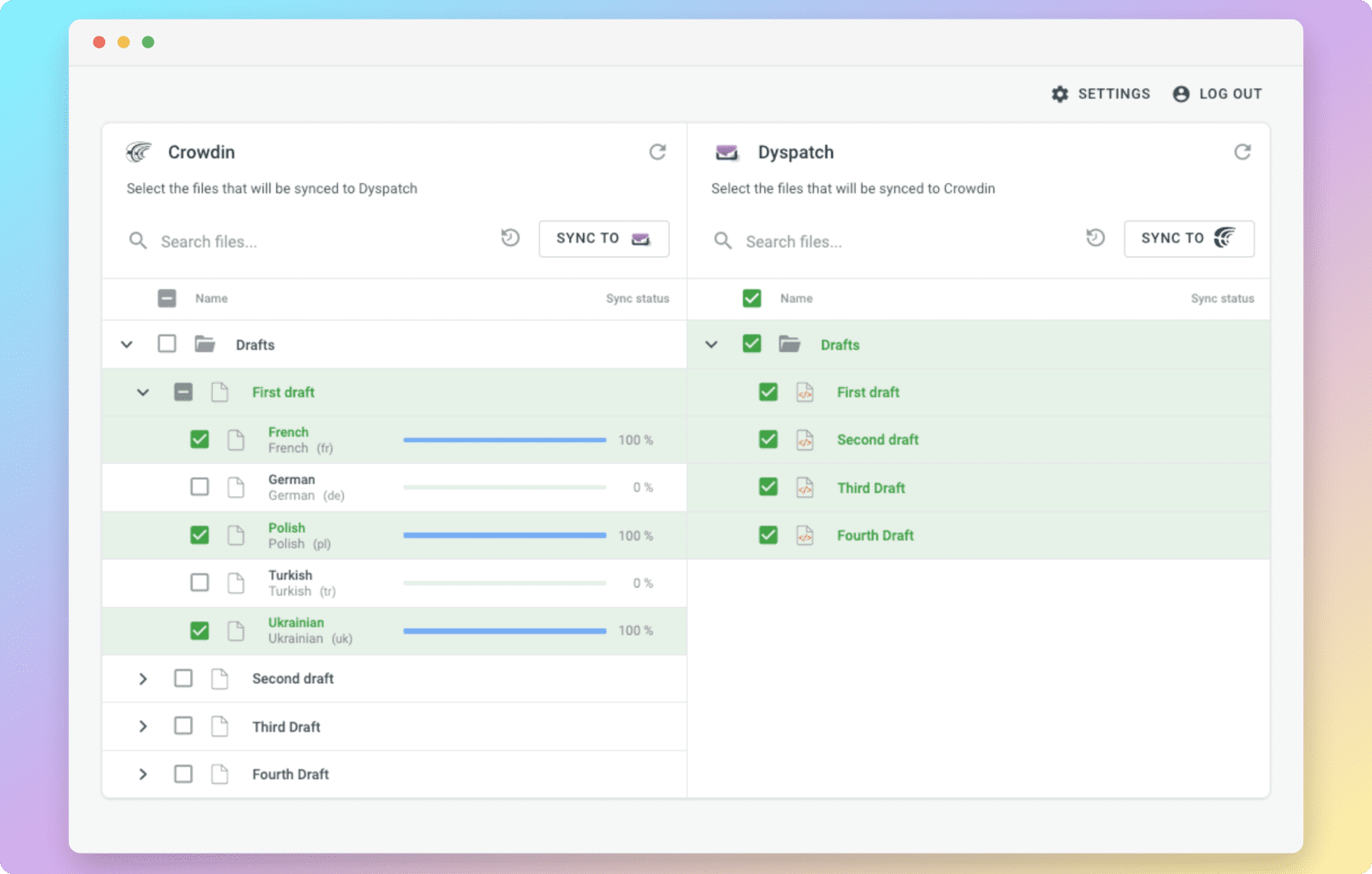Click the Sync status column header in Crowdin
Viewport: 1372px width, 874px height.
pyautogui.click(x=638, y=298)
